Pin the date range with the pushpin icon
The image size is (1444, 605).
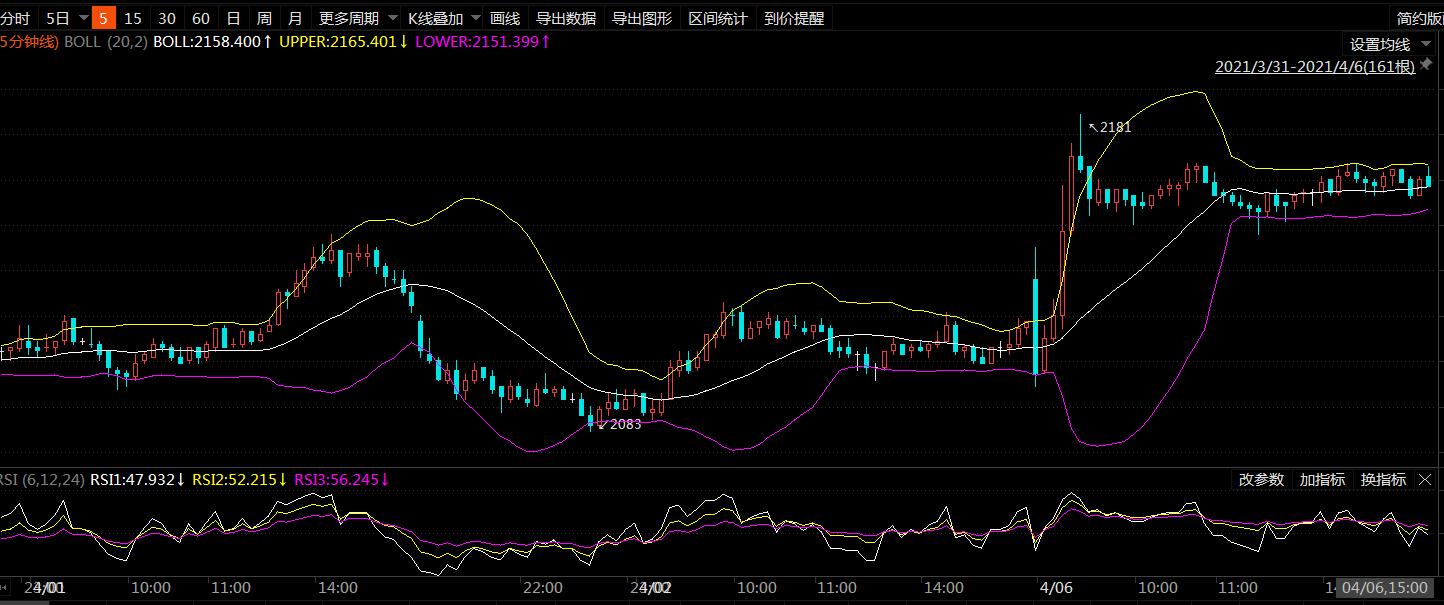1426,65
